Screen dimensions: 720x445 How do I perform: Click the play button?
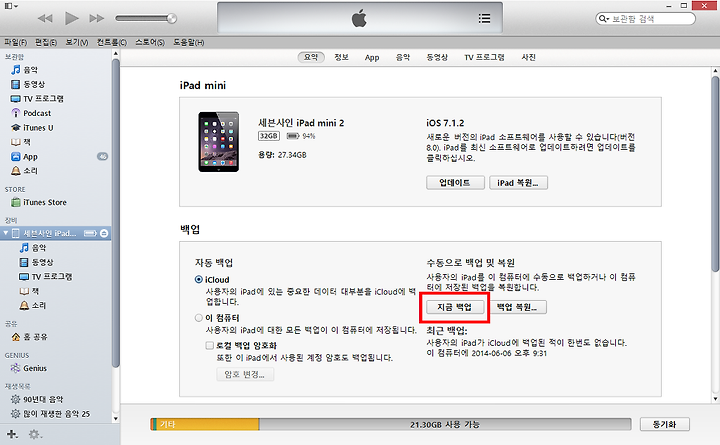71,18
